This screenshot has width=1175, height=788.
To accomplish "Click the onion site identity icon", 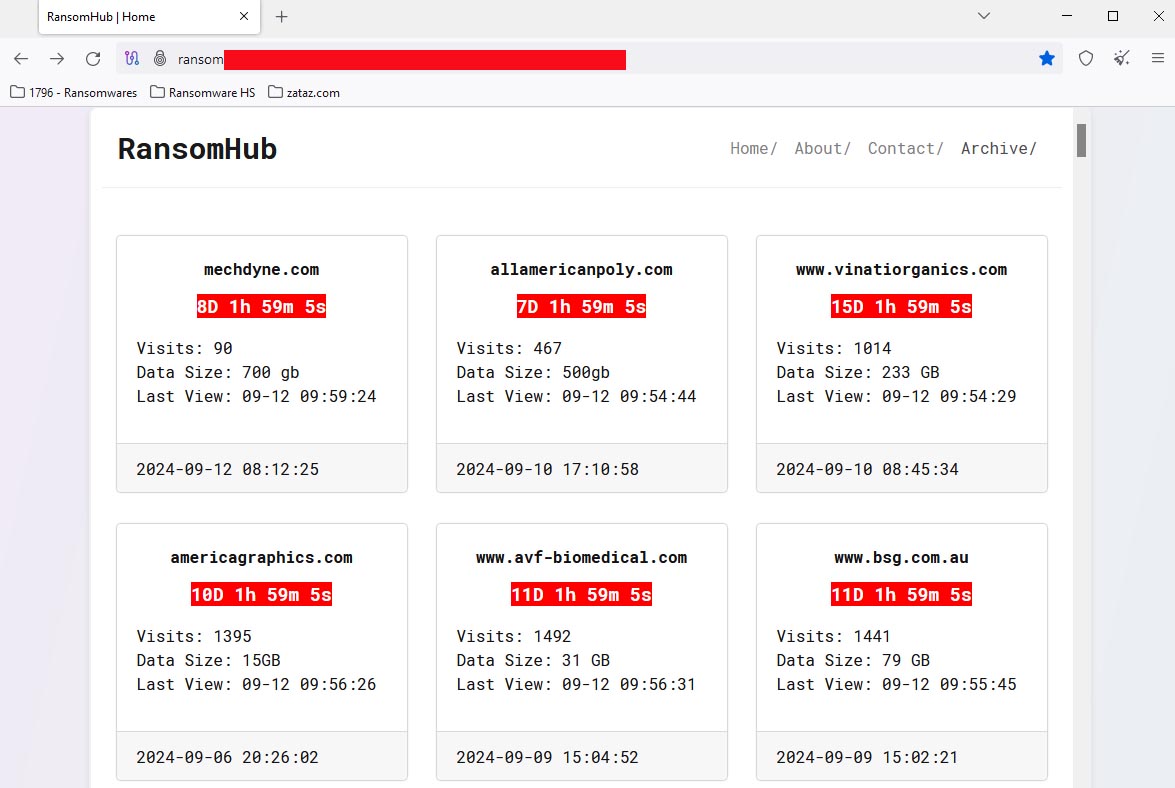I will point(160,58).
